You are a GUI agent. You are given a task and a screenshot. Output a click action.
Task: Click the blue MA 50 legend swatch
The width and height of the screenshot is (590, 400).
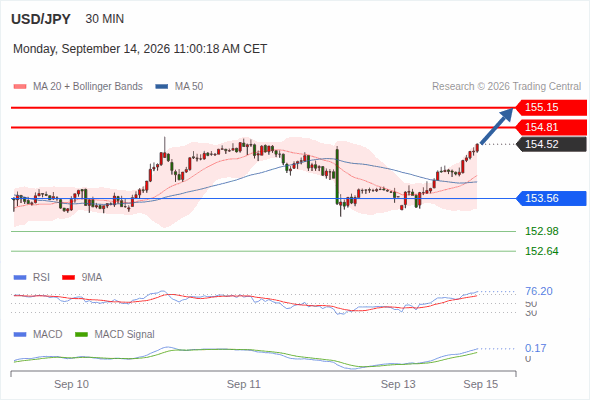coord(162,87)
